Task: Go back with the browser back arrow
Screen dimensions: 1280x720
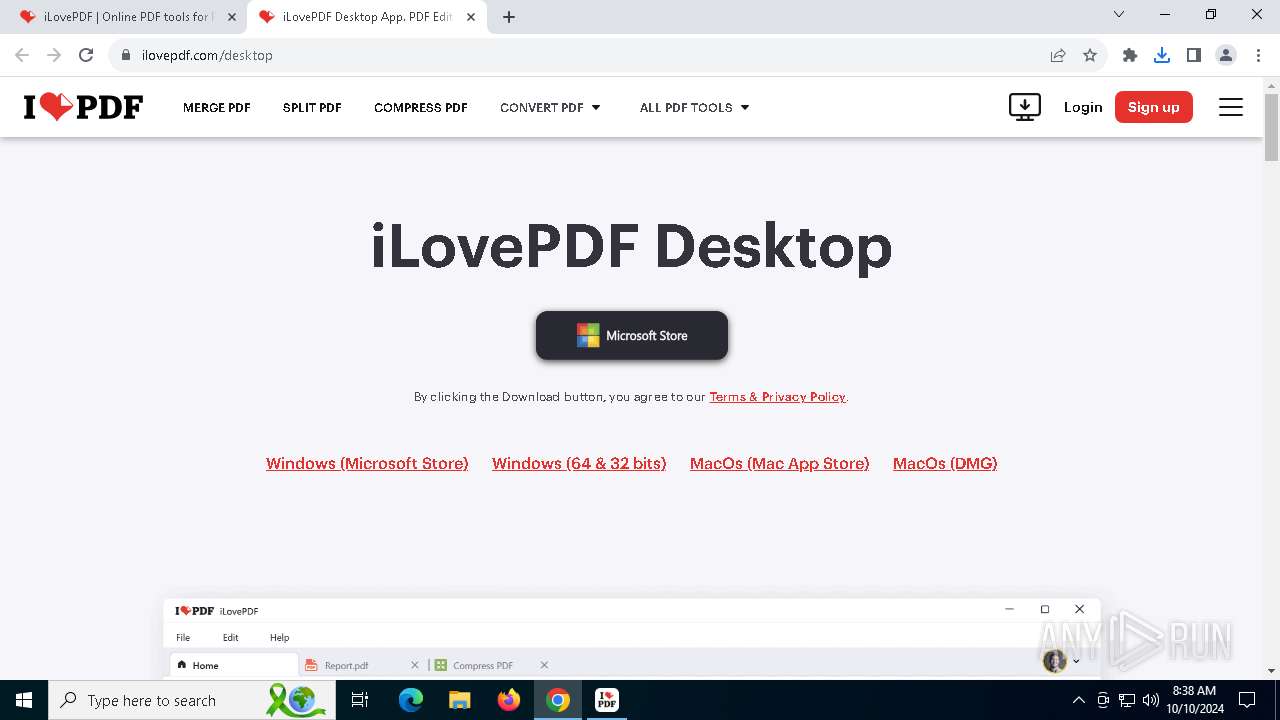Action: (x=22, y=55)
